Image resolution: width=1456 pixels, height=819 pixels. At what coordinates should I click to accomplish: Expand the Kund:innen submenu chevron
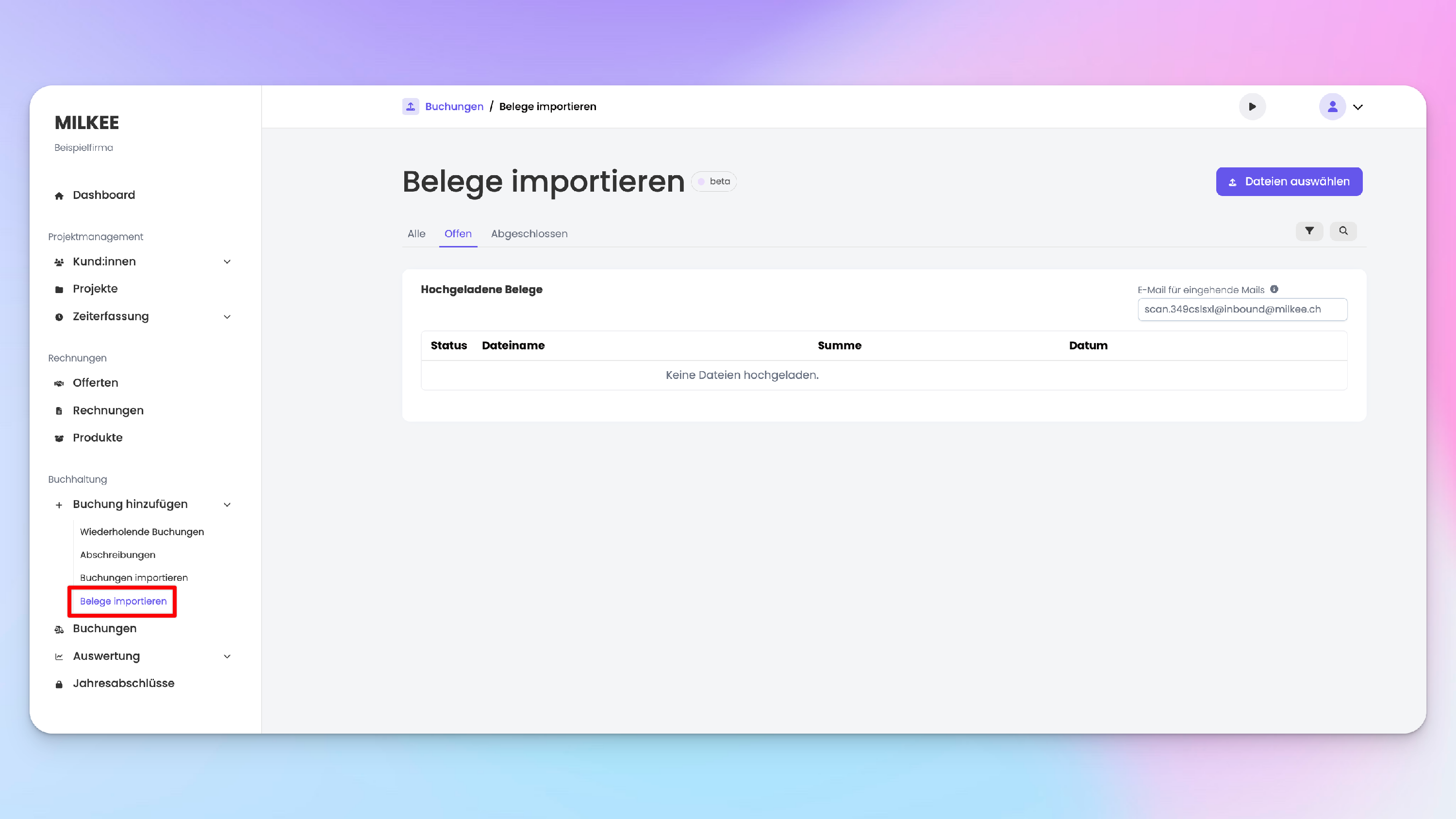point(227,262)
